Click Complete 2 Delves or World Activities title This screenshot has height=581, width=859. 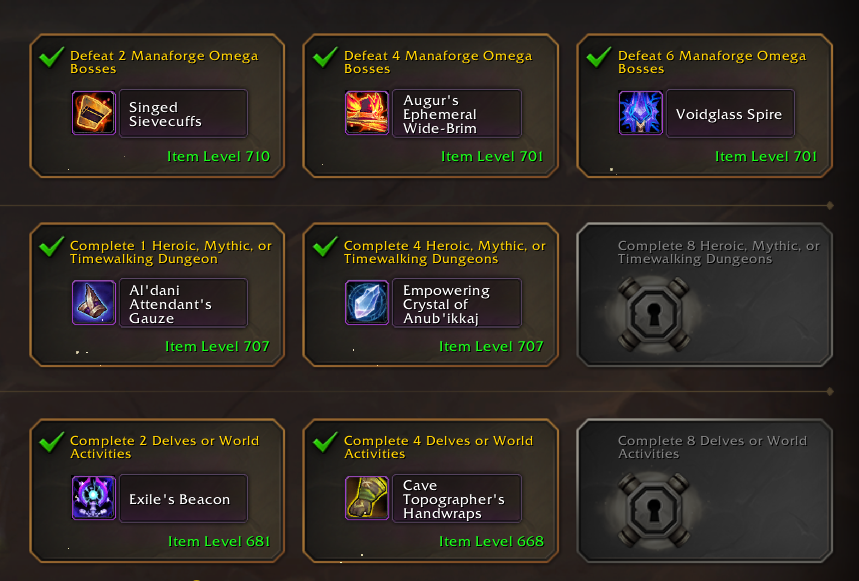[x=164, y=447]
